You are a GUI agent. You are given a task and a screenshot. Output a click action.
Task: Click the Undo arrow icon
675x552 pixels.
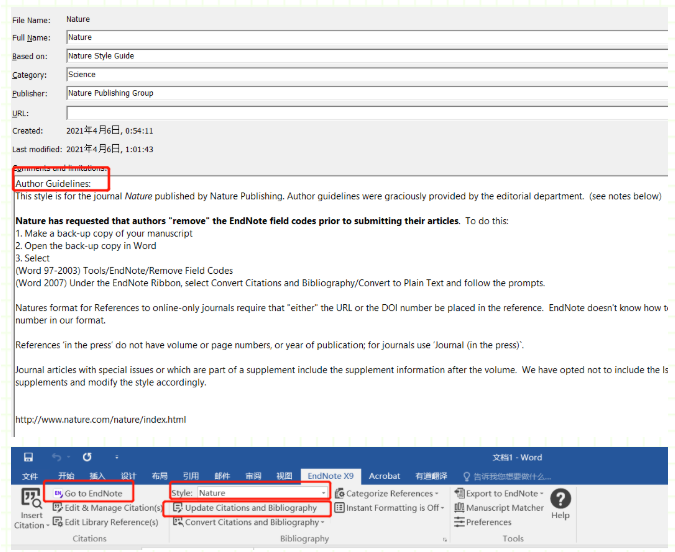click(56, 457)
